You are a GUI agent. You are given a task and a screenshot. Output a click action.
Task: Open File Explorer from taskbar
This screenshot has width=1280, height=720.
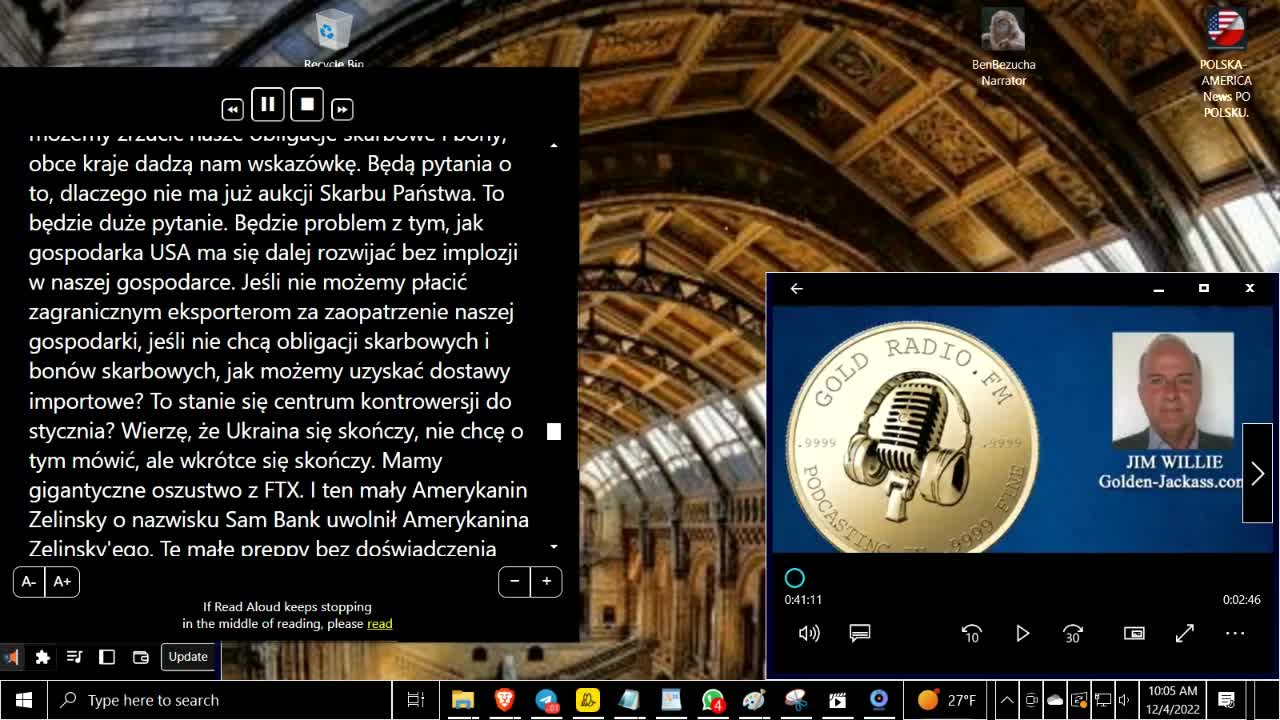463,700
